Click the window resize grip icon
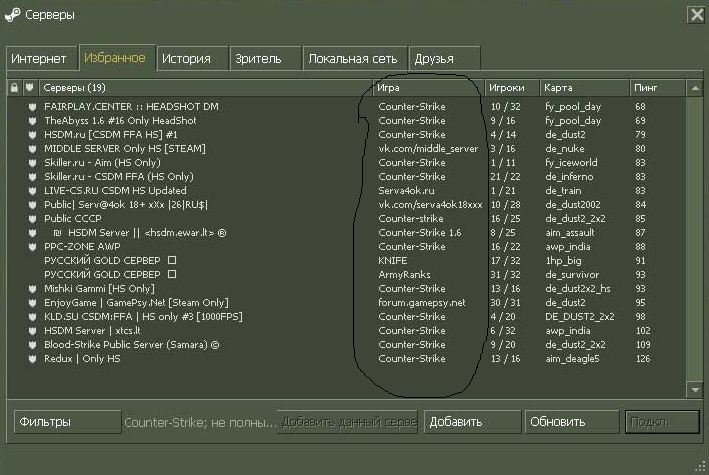Screen dimensions: 709x475 click(700, 466)
